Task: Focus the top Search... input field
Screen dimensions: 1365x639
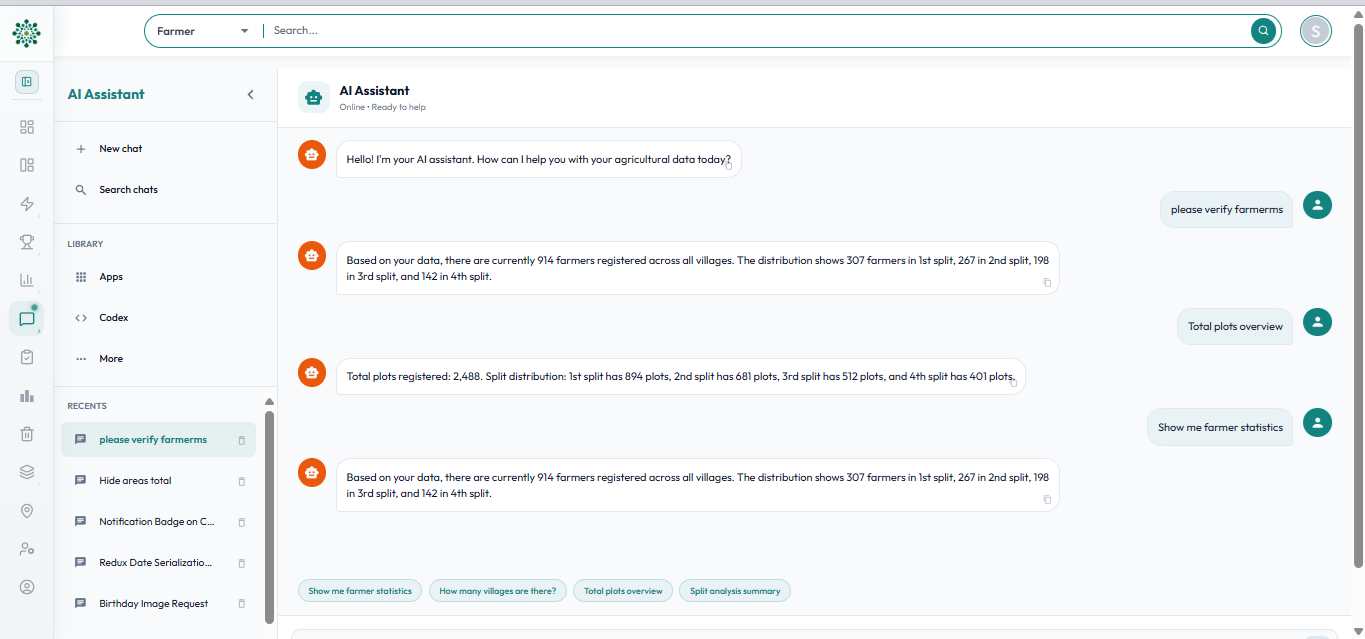Action: (x=758, y=31)
